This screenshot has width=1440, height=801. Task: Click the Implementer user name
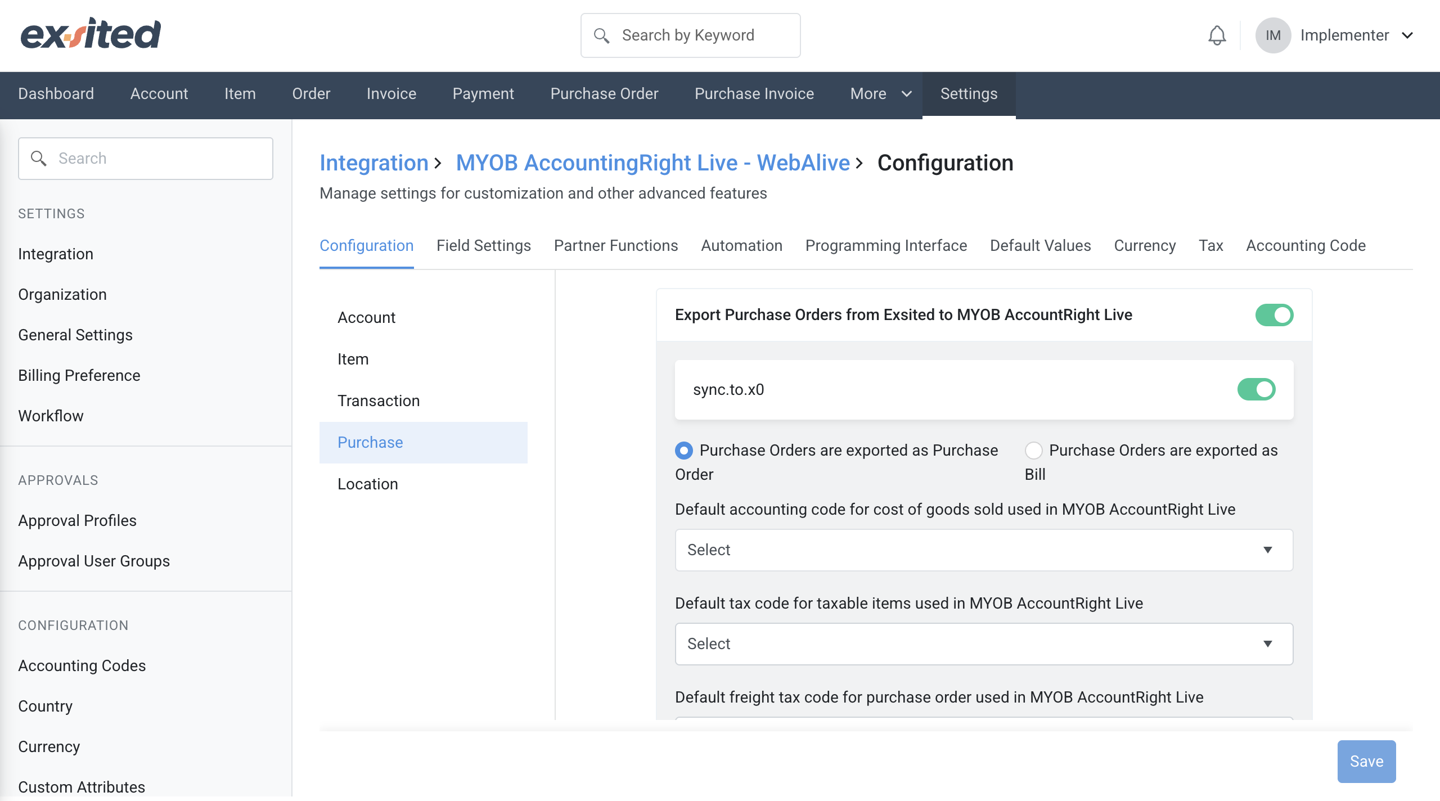click(1344, 35)
